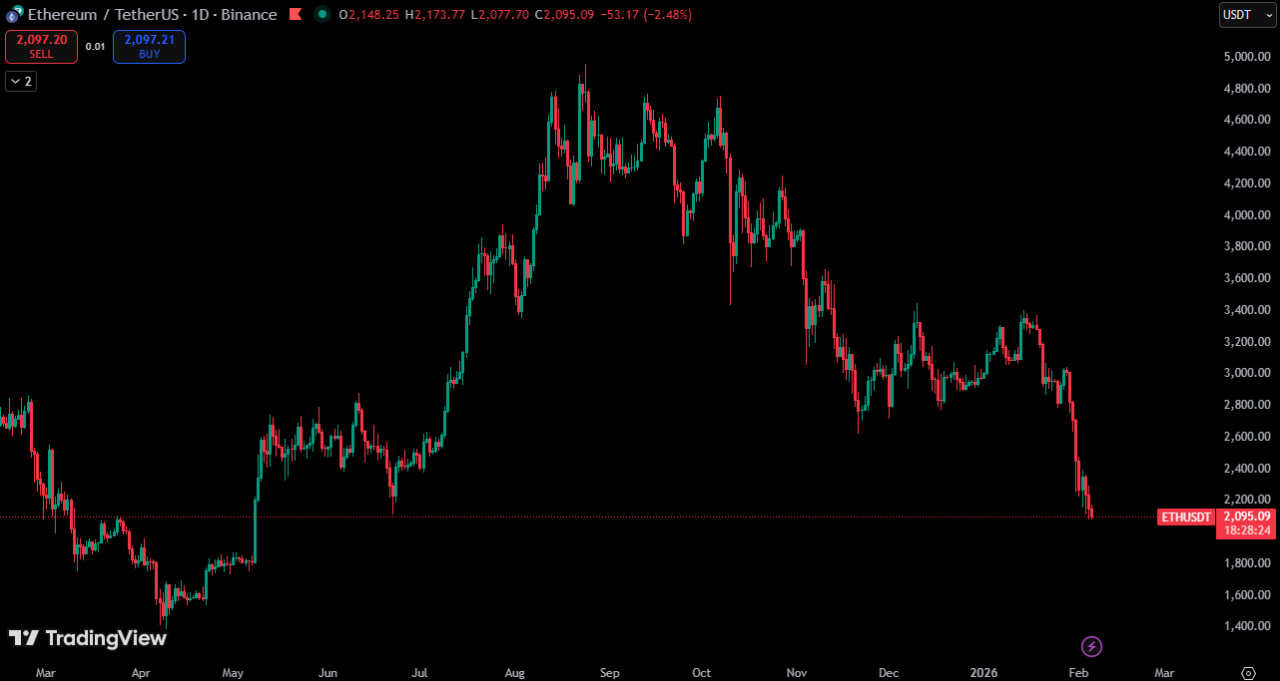Click the green market status dot

point(321,14)
